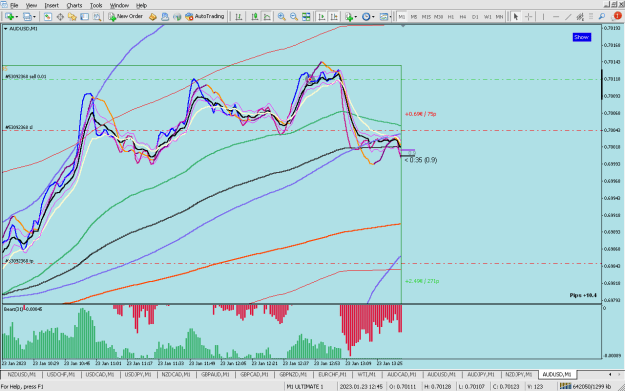Switch chart to line chart mode
Viewport: 625px width, 391px height.
(x=267, y=17)
